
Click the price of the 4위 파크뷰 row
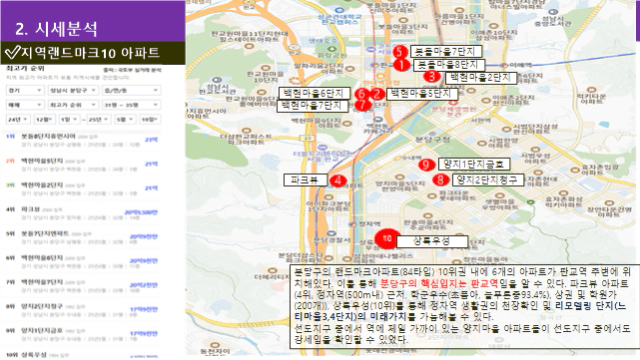[x=141, y=212]
